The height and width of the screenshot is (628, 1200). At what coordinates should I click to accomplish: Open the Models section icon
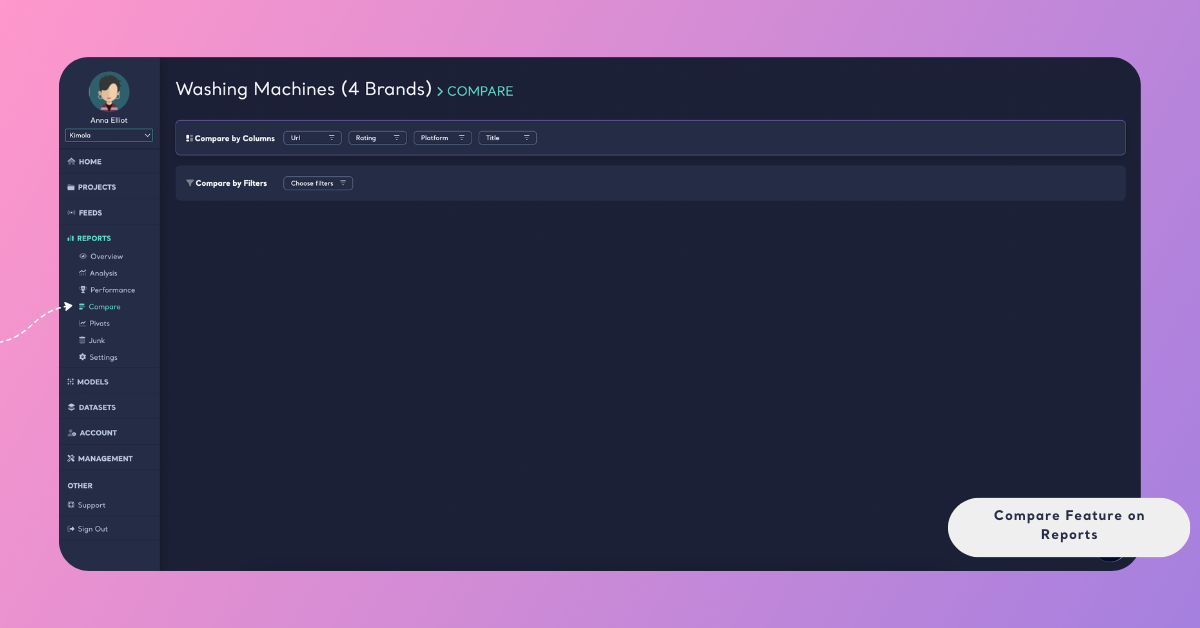pyautogui.click(x=71, y=382)
